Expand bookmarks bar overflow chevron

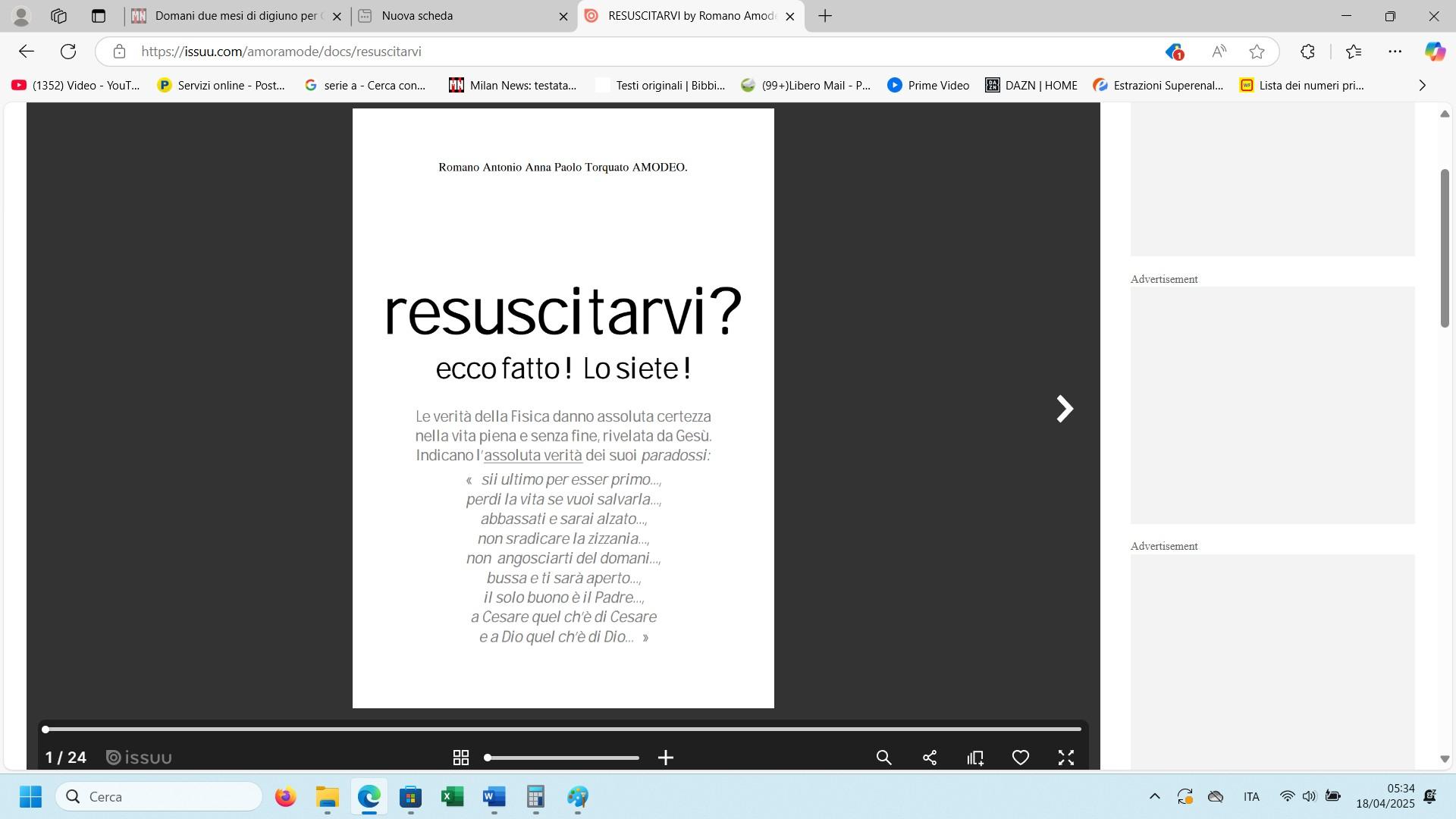click(1422, 86)
